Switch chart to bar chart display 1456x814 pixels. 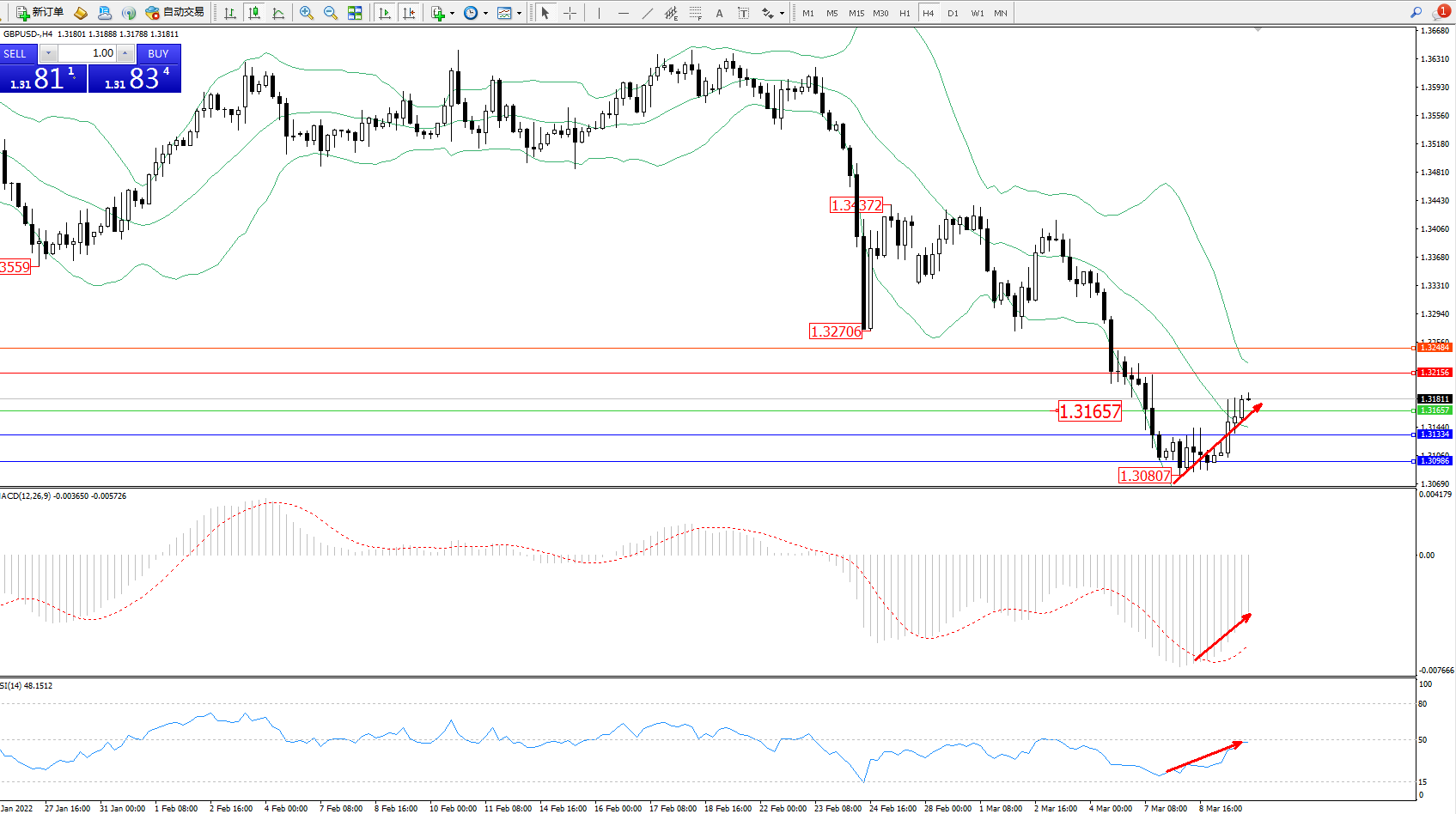(x=230, y=13)
